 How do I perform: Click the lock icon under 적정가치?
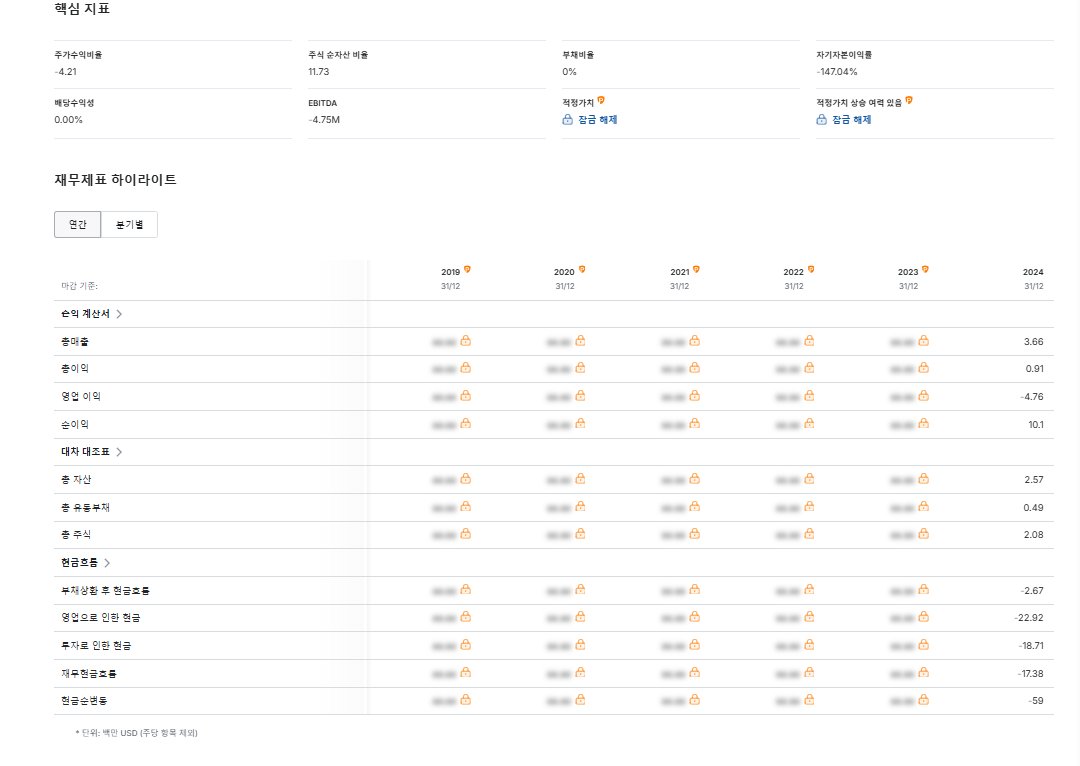coord(568,119)
